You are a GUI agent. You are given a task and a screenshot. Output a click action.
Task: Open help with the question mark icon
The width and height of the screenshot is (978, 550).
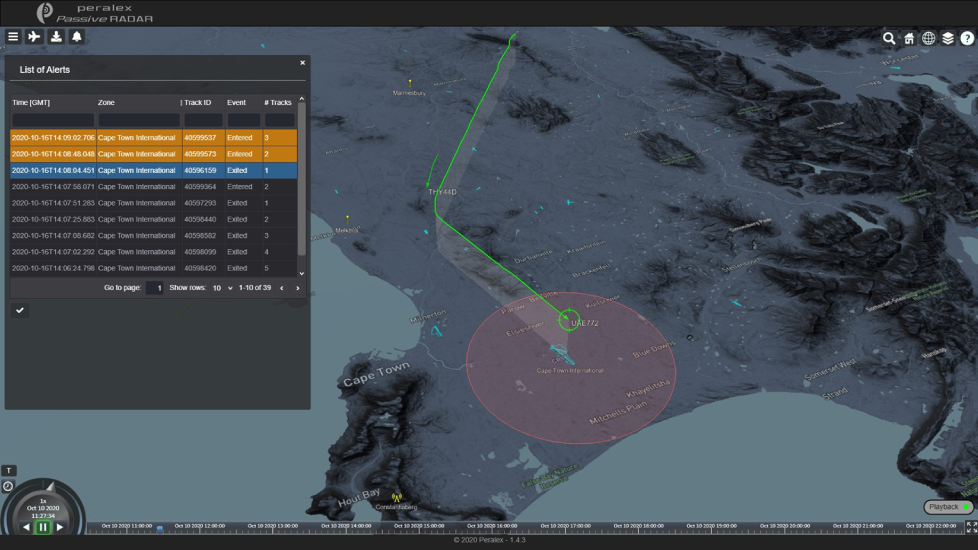click(967, 38)
